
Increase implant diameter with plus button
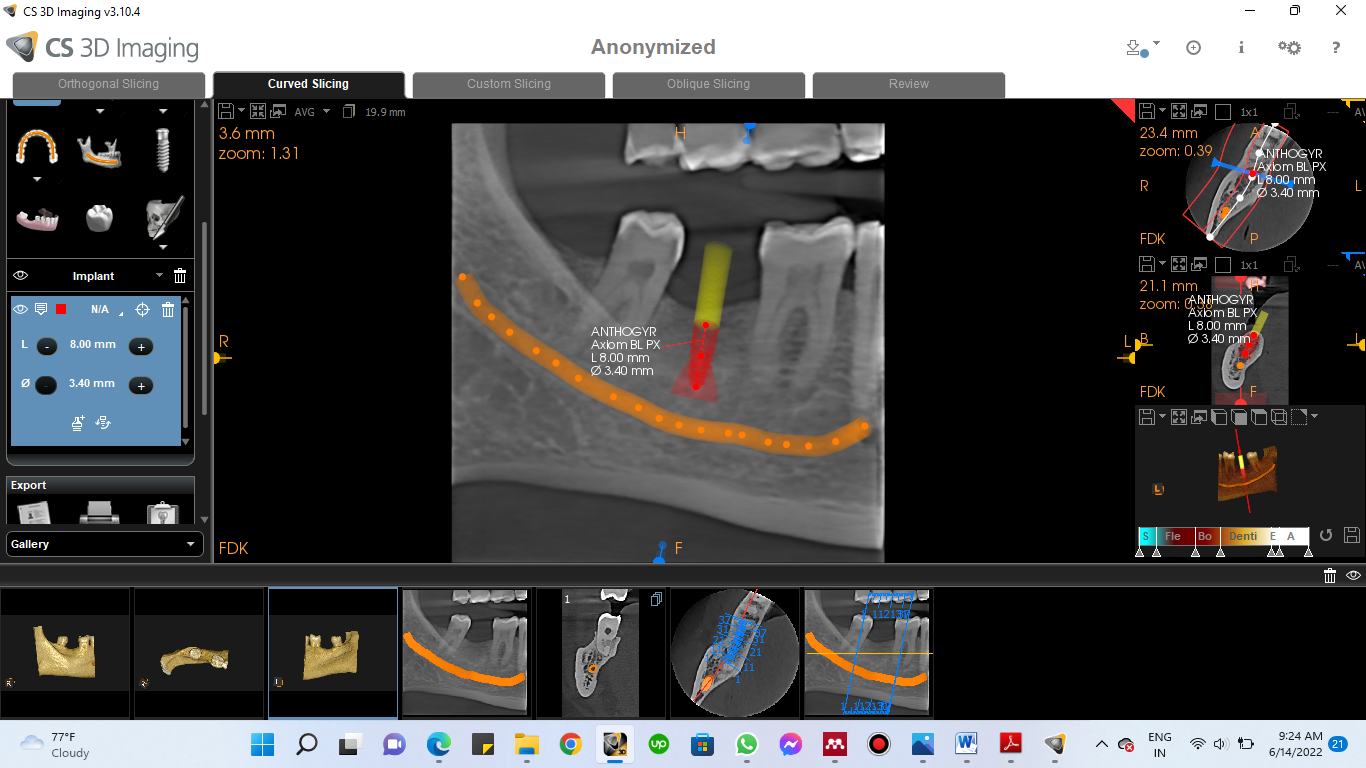(141, 385)
